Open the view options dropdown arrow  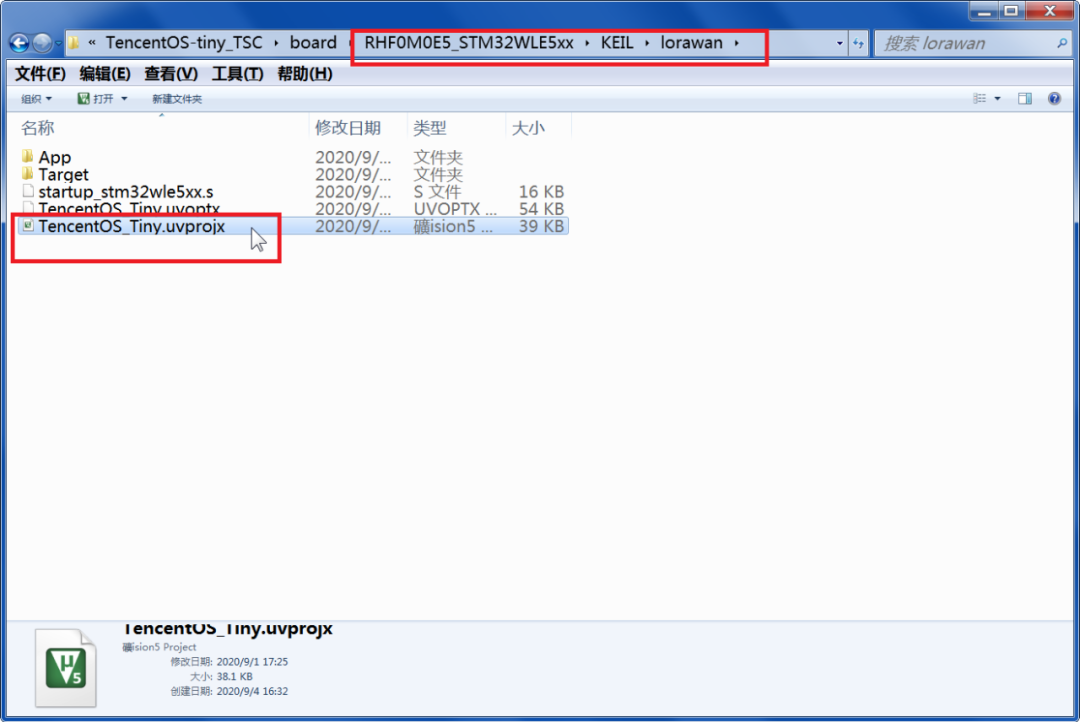(x=997, y=99)
